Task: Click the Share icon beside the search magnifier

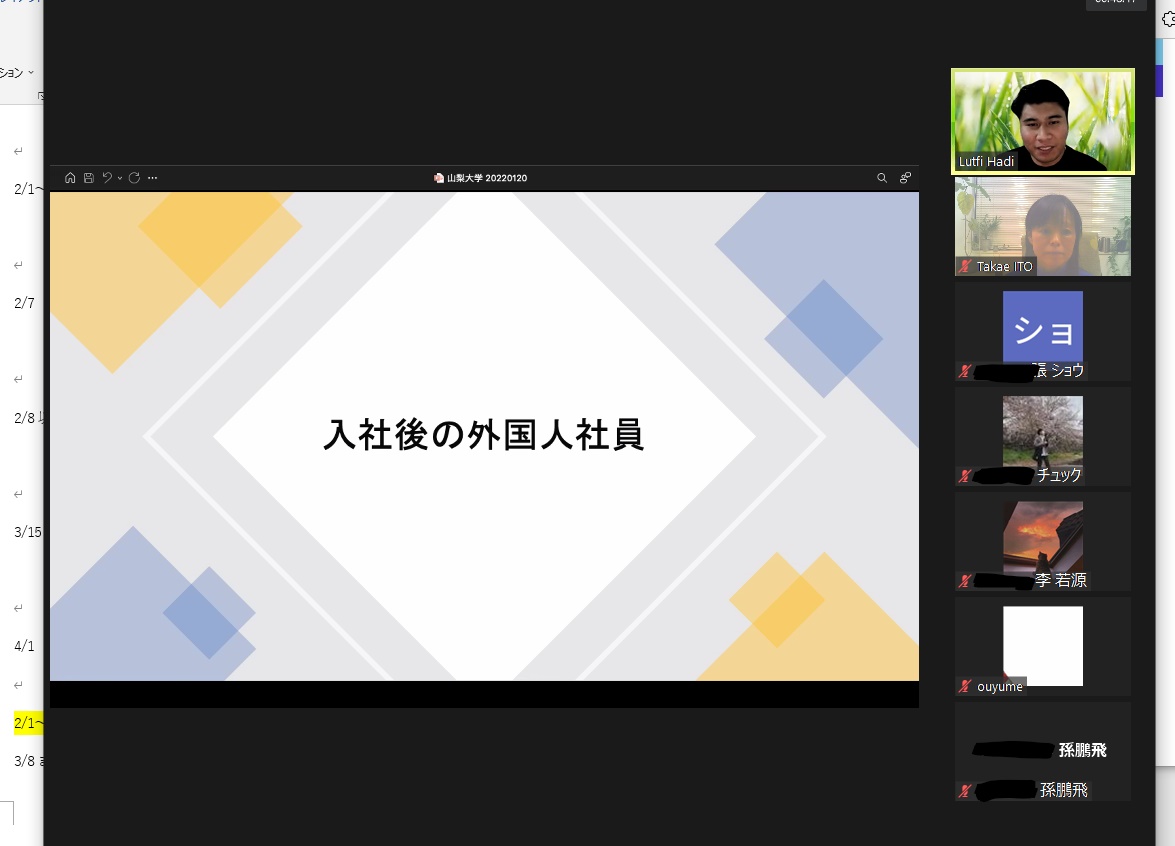Action: coord(905,178)
